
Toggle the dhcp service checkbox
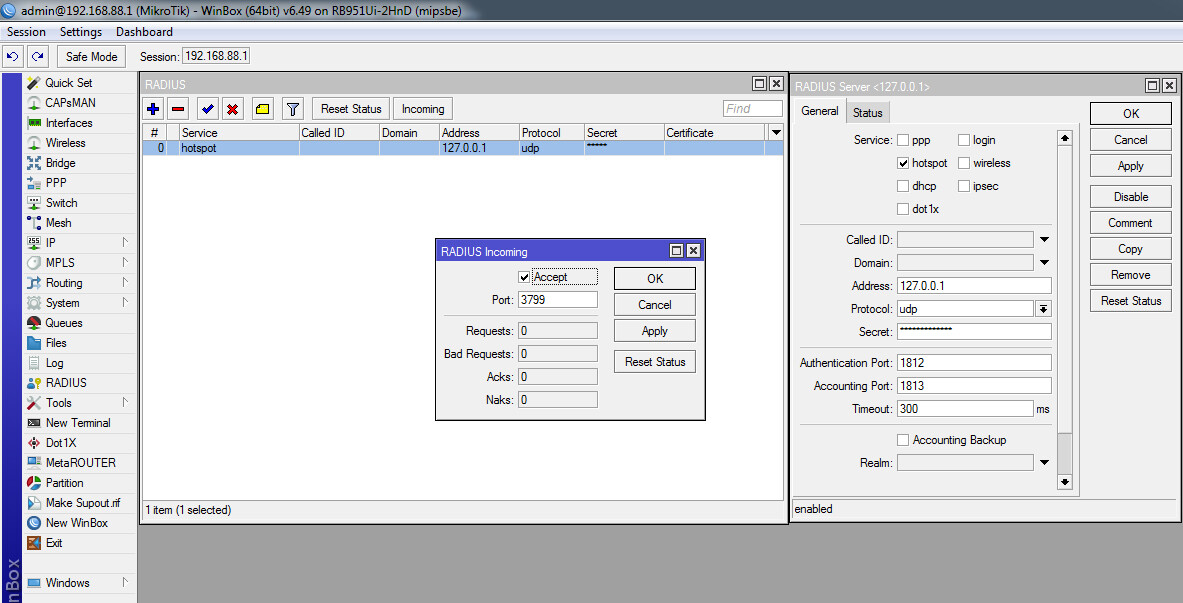click(x=903, y=186)
